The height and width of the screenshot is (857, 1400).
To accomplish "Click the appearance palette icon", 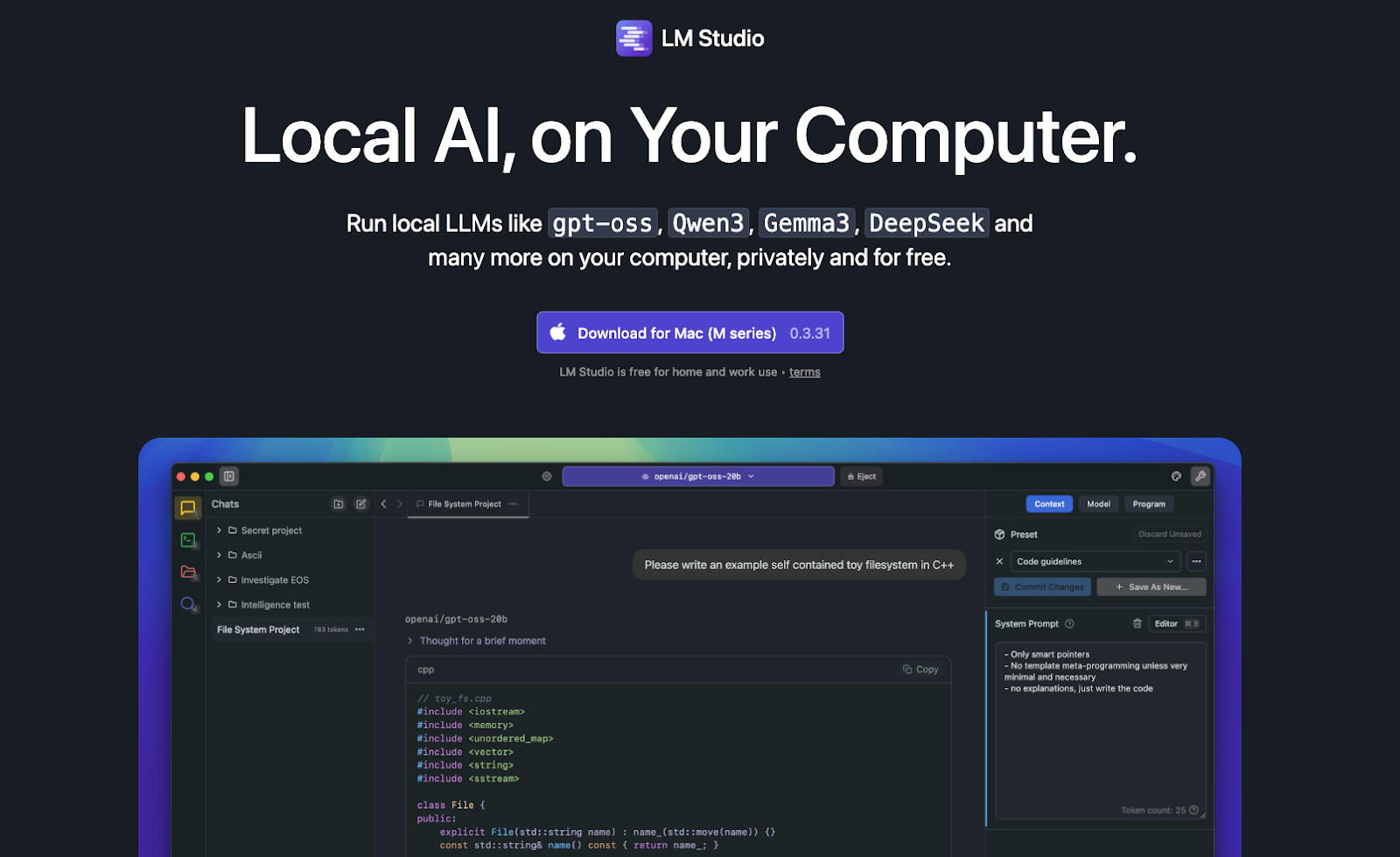I will 1176,476.
